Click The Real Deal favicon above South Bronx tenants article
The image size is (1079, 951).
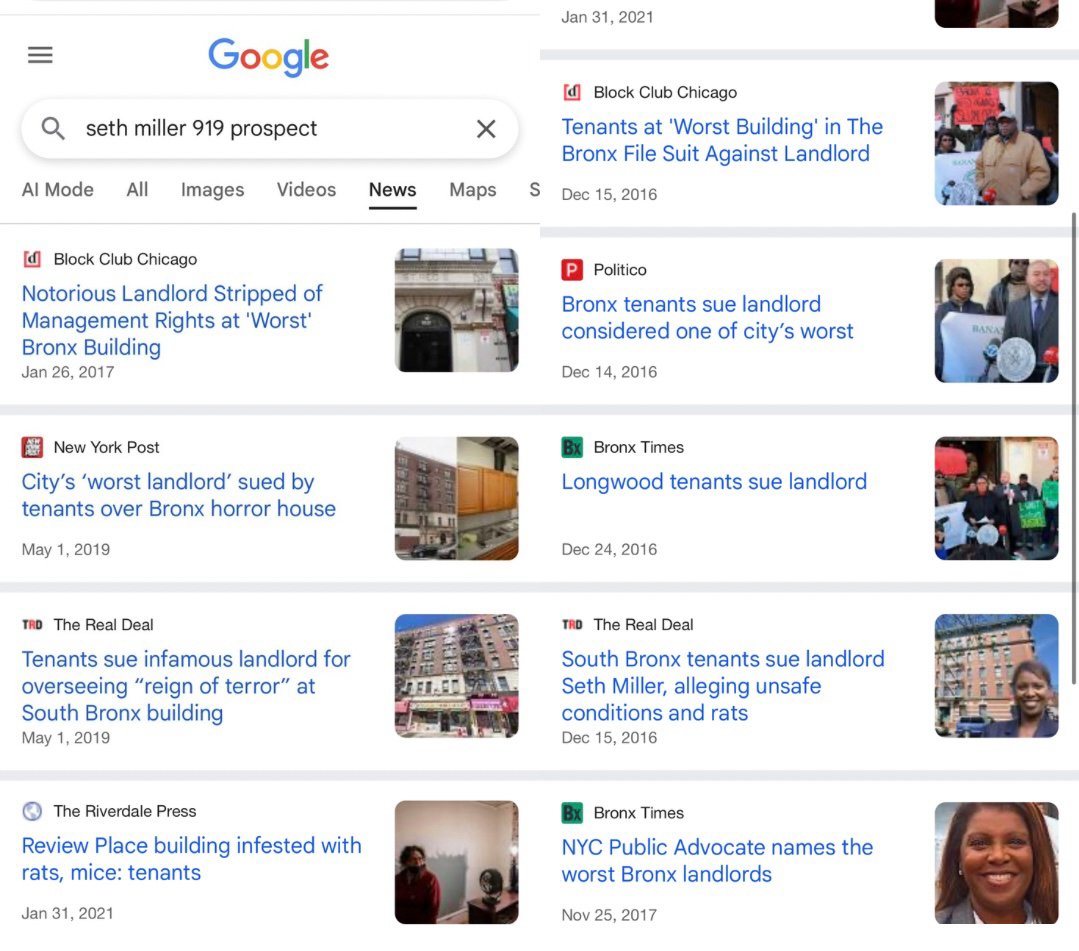(x=572, y=625)
